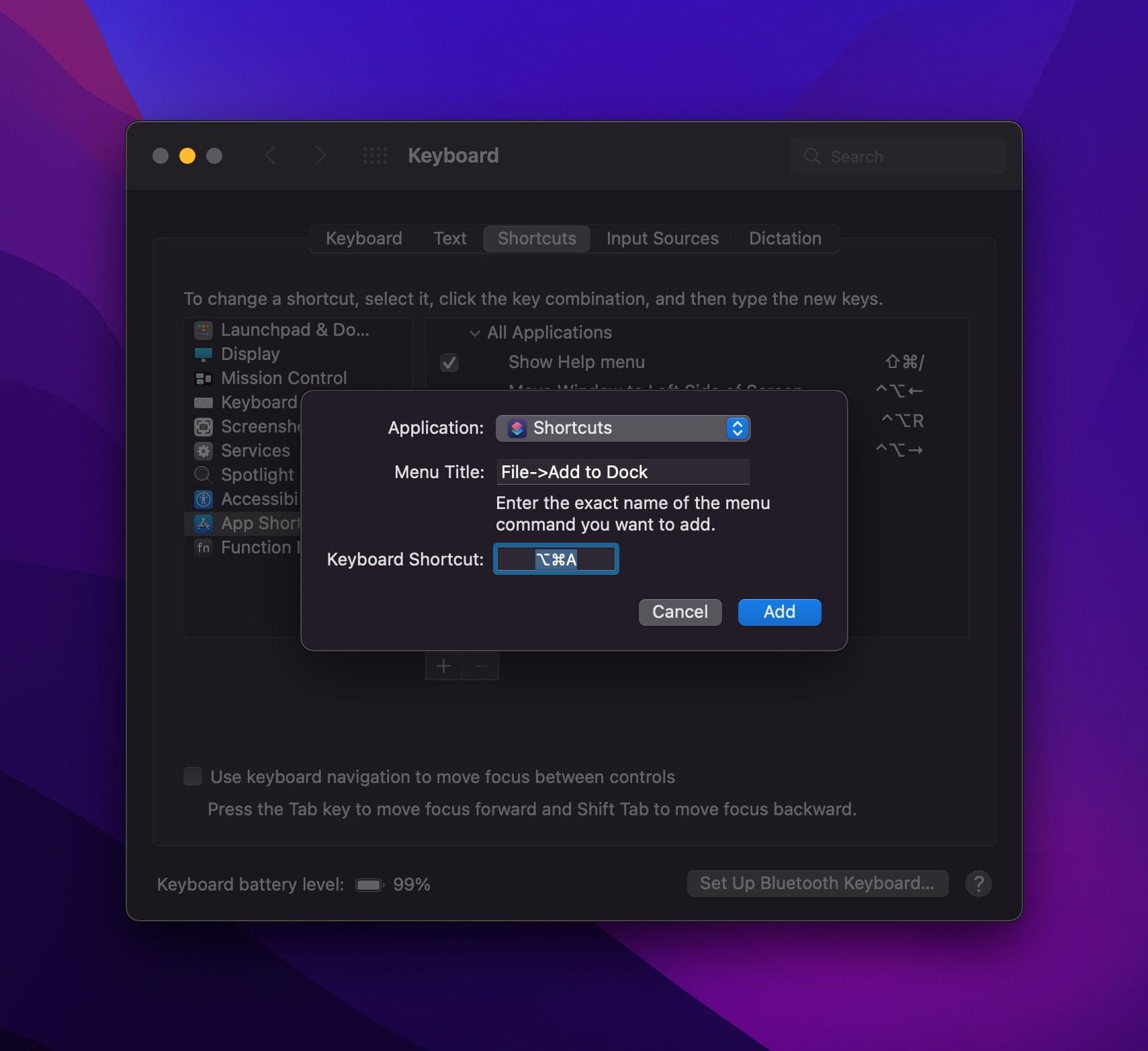Switch to the Keyboard tab
The height and width of the screenshot is (1051, 1148).
[363, 238]
